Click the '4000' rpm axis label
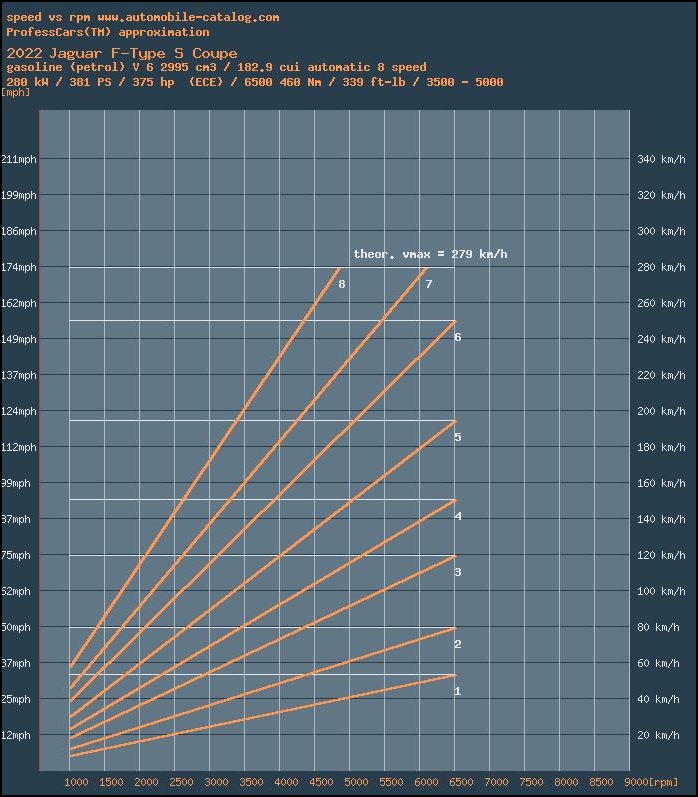 pyautogui.click(x=287, y=783)
